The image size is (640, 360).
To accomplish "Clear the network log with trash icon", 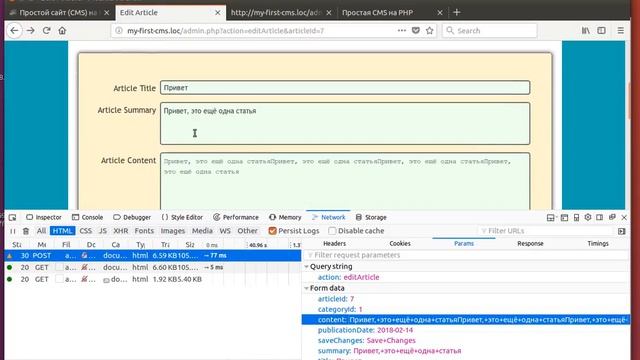I will pyautogui.click(x=26, y=231).
